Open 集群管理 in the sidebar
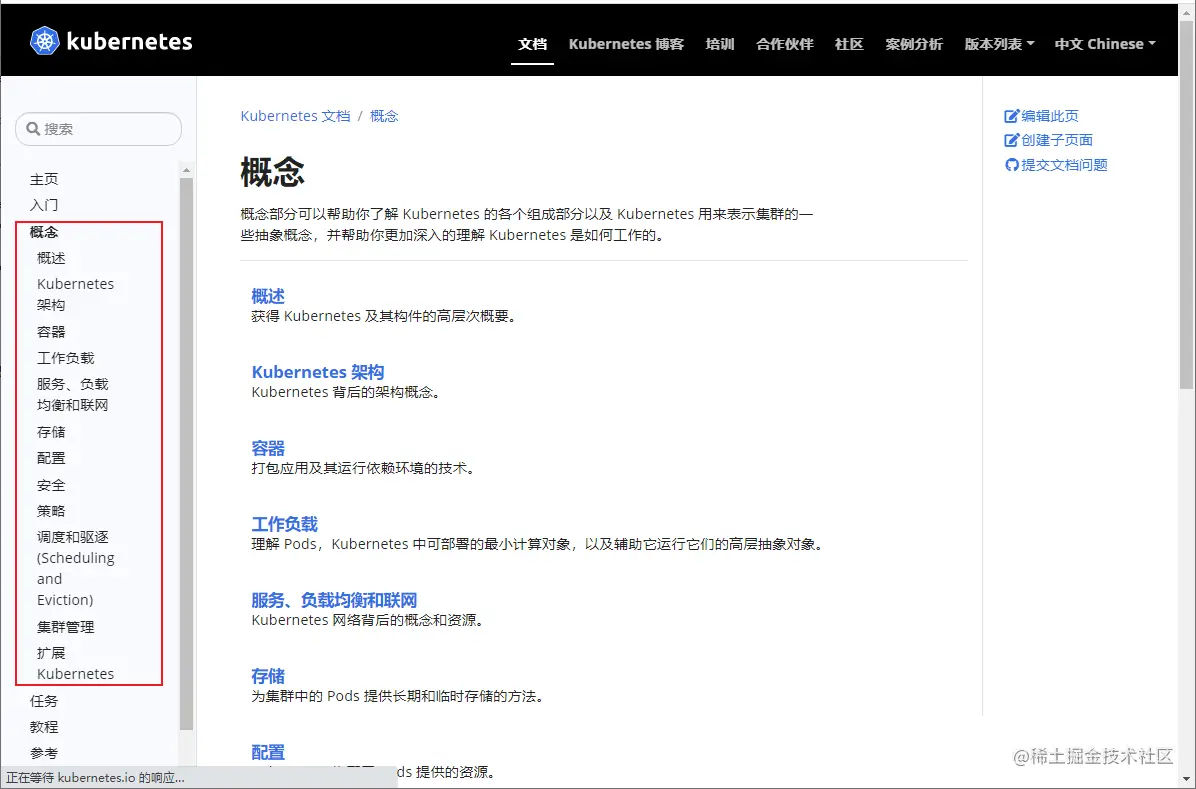 tap(66, 627)
